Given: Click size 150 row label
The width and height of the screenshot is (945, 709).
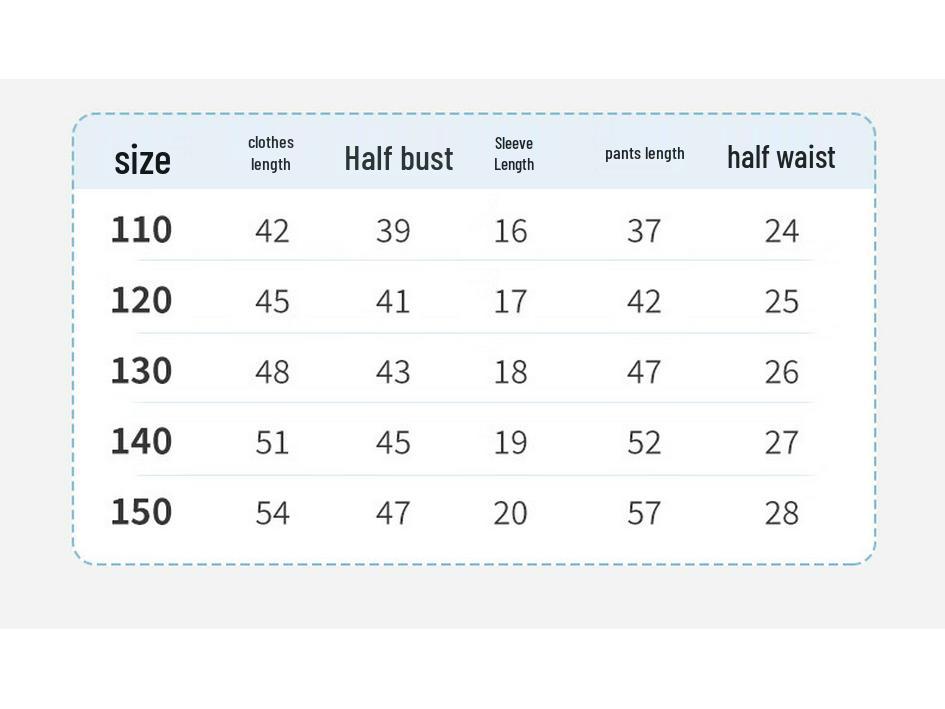Looking at the screenshot, I should [142, 512].
